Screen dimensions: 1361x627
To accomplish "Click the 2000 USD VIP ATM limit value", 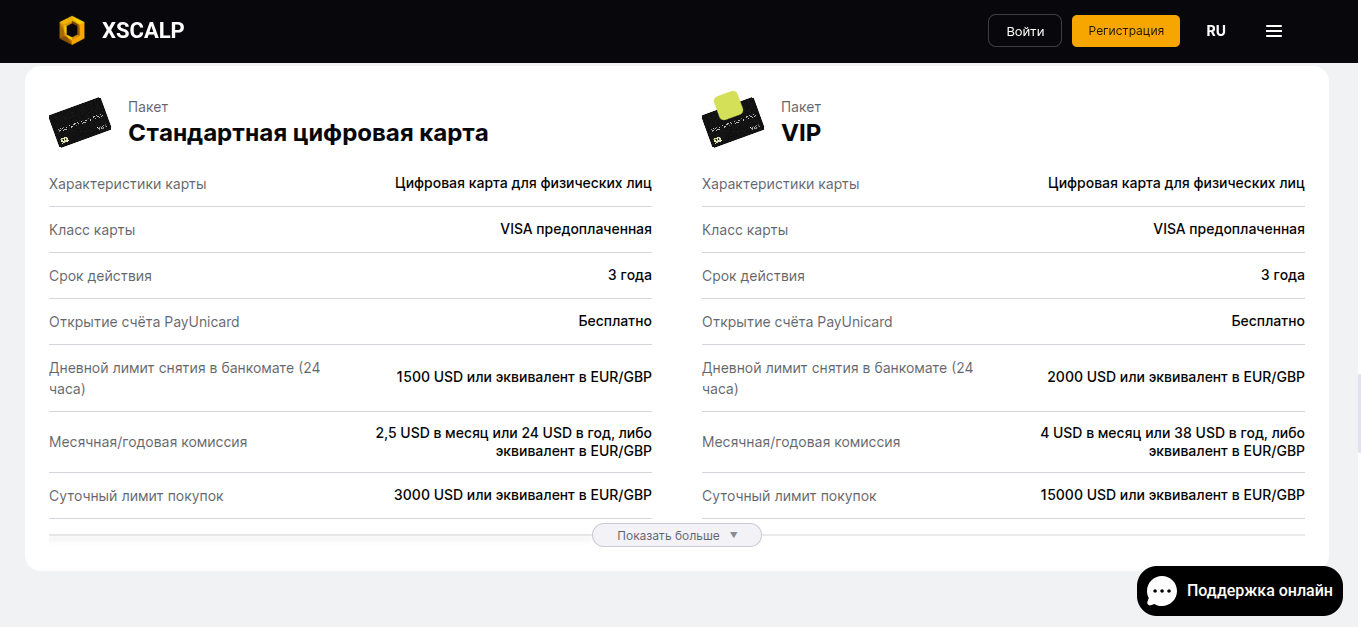I will pos(1176,377).
